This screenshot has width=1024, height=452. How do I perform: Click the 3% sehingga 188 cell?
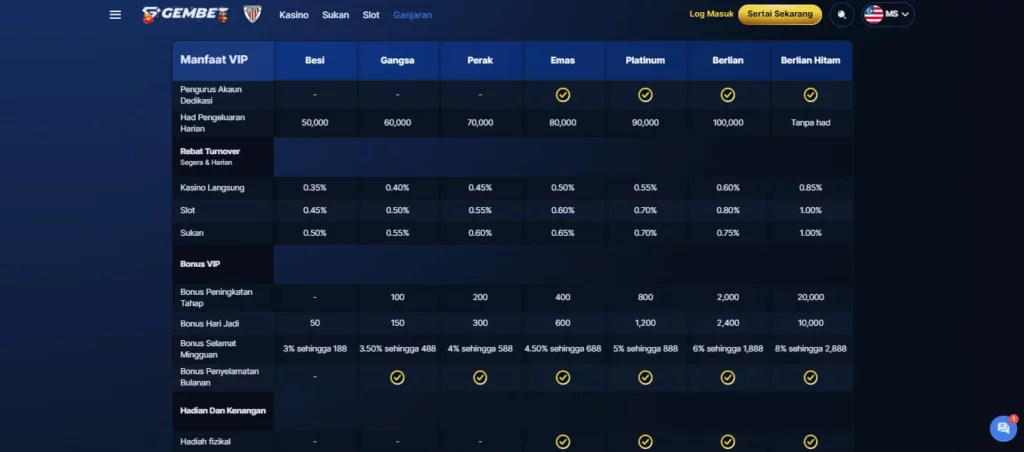315,349
